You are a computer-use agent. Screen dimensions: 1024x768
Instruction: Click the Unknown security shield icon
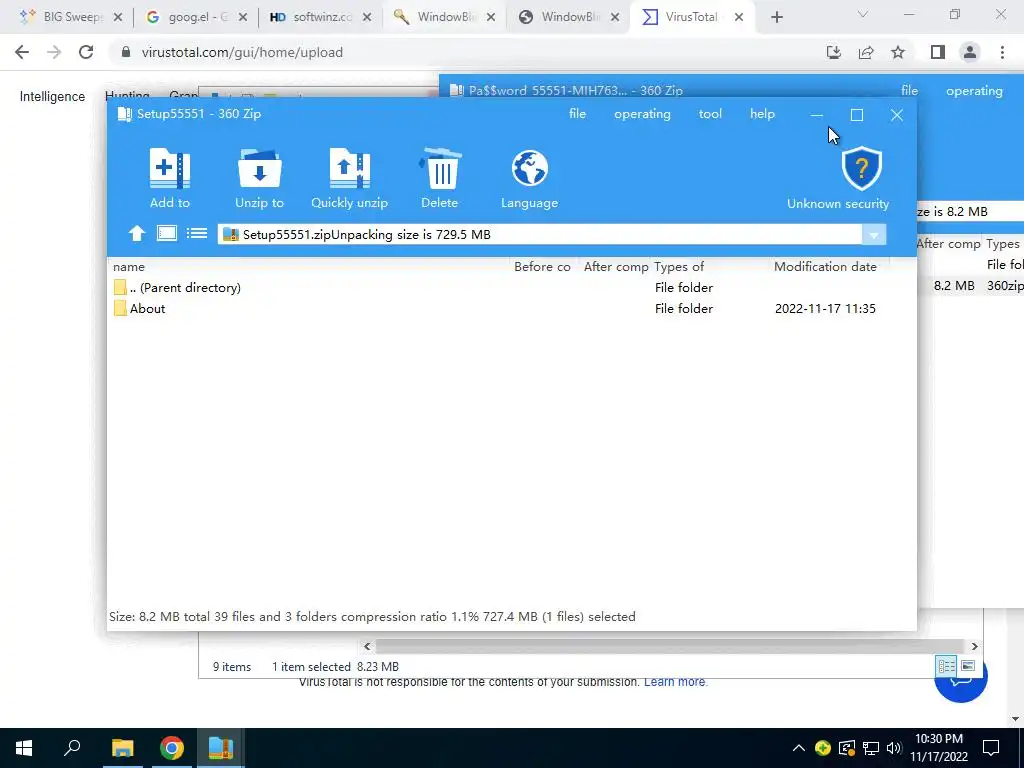coord(861,168)
